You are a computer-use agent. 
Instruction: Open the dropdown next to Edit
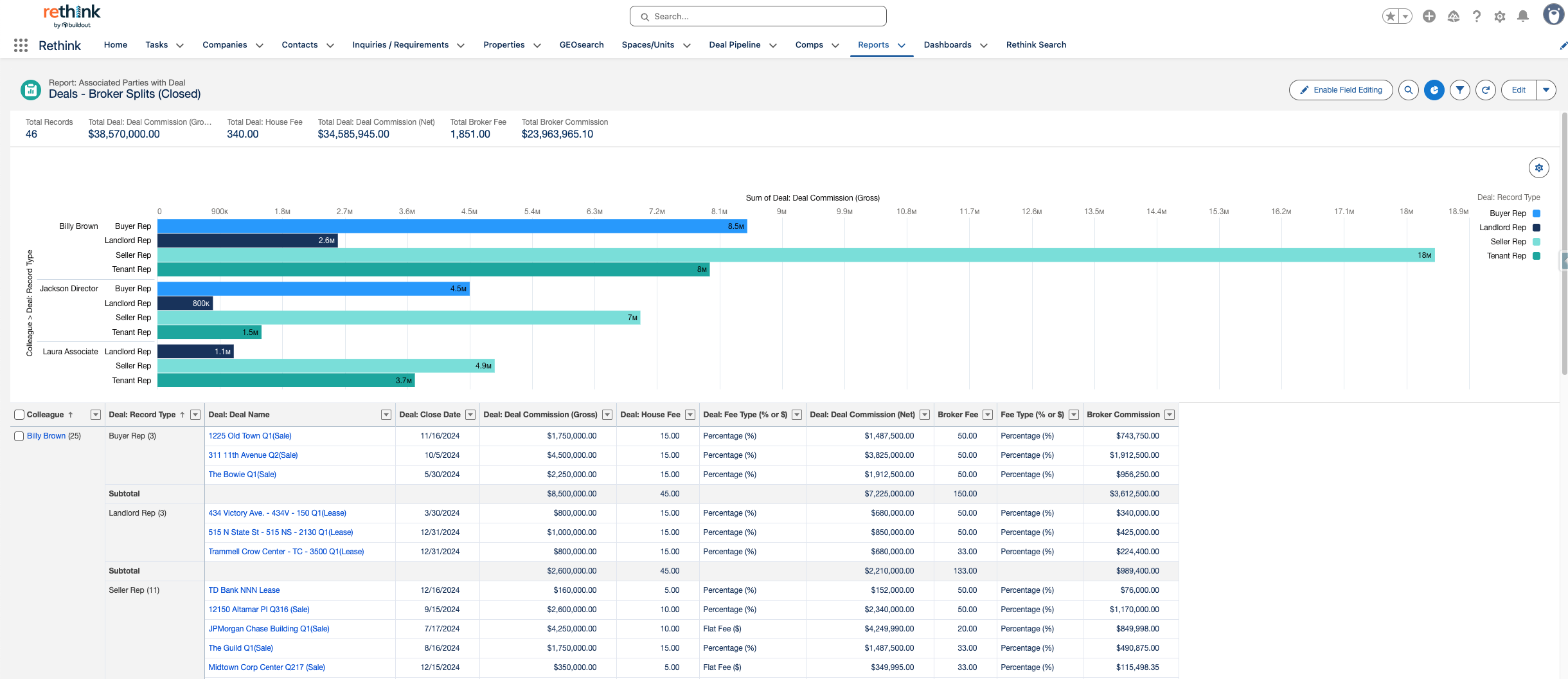pos(1546,90)
